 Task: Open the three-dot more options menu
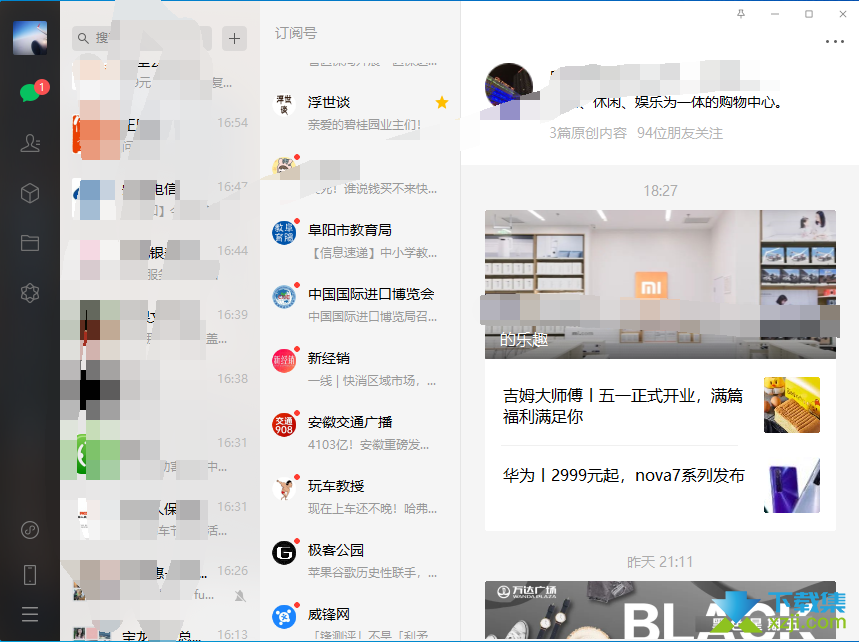click(834, 42)
